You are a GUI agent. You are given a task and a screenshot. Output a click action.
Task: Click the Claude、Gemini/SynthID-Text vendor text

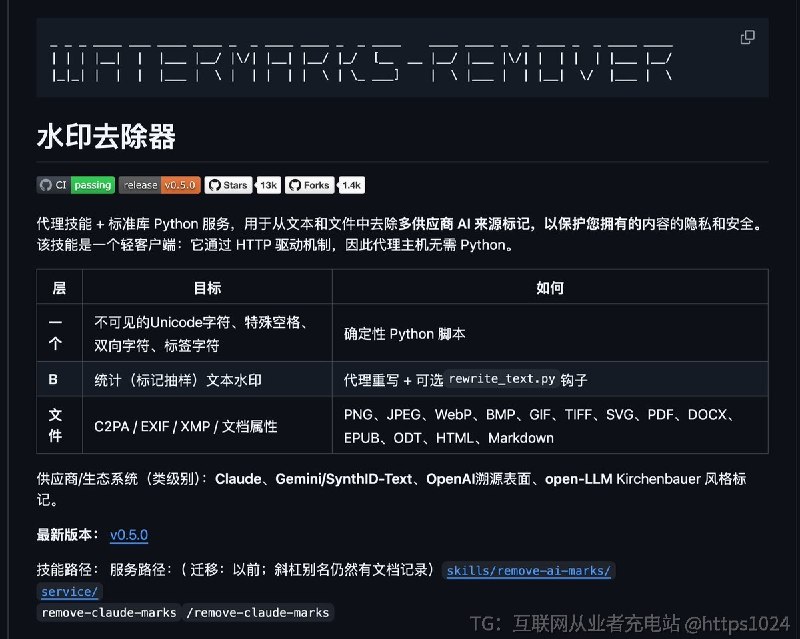[x=313, y=479]
